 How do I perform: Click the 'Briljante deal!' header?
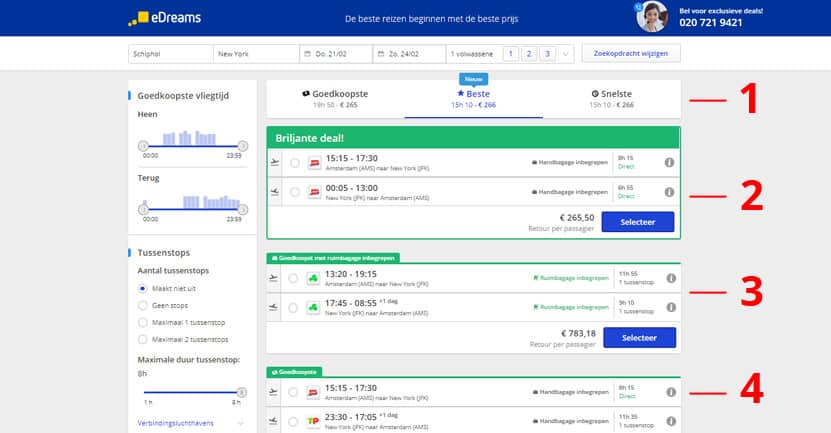coord(473,138)
